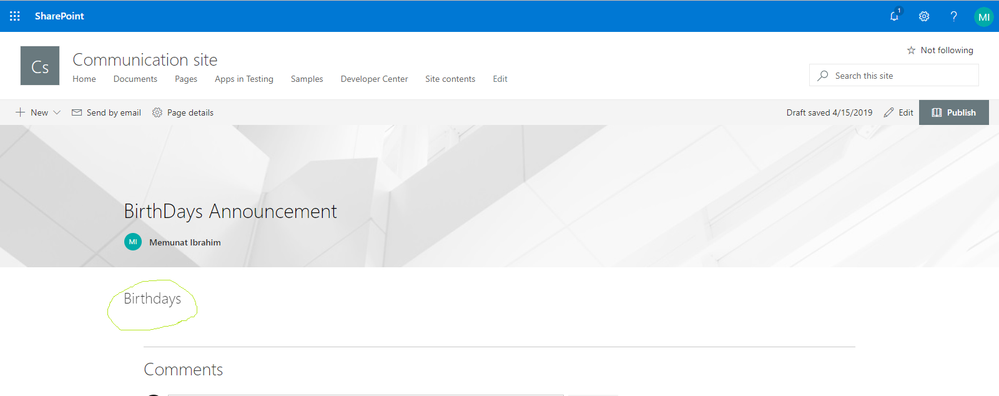Screen dimensions: 999x396
Task: Open Site contents navigation item
Action: 450,79
